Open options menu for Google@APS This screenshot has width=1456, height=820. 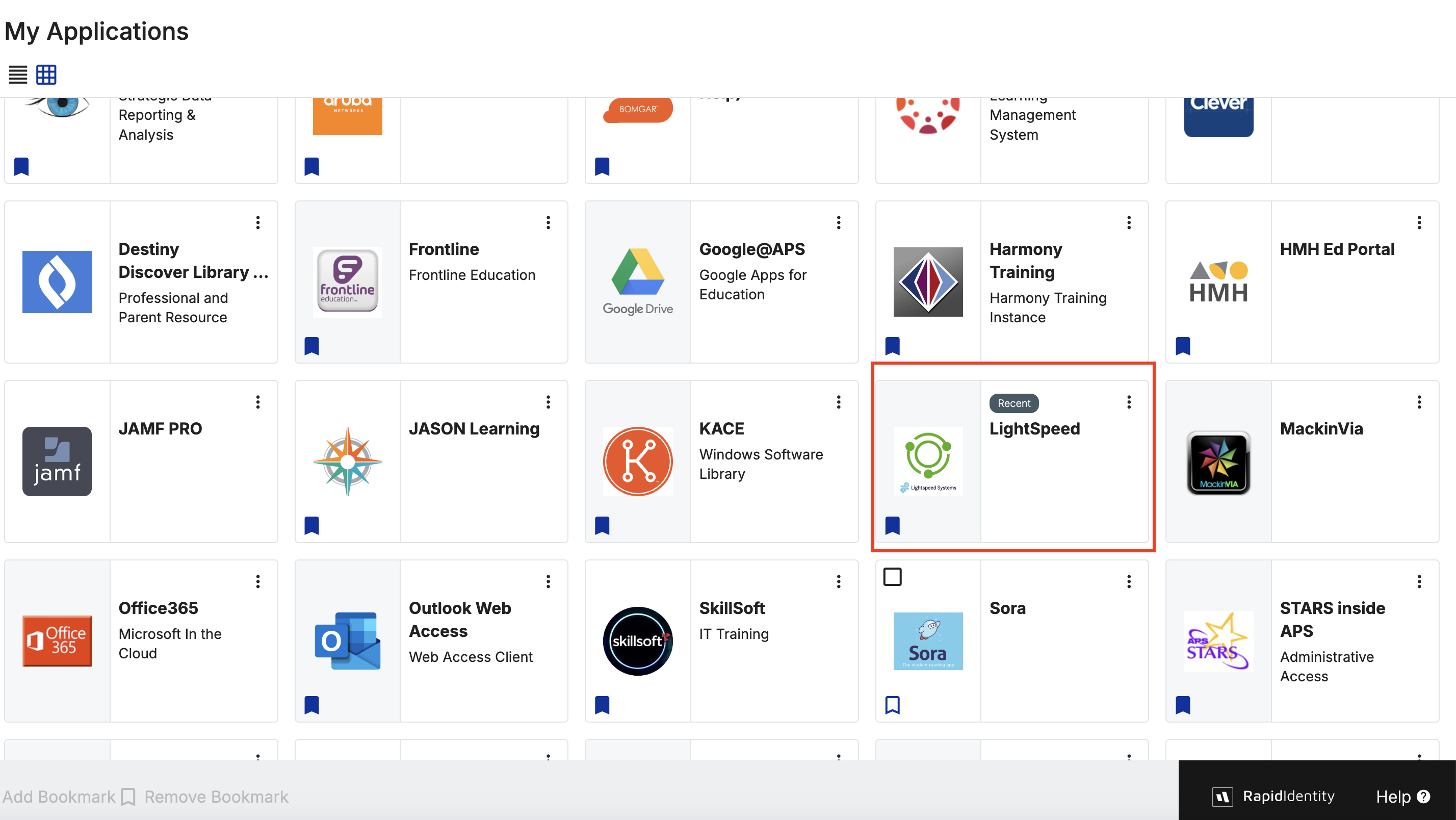click(x=839, y=222)
